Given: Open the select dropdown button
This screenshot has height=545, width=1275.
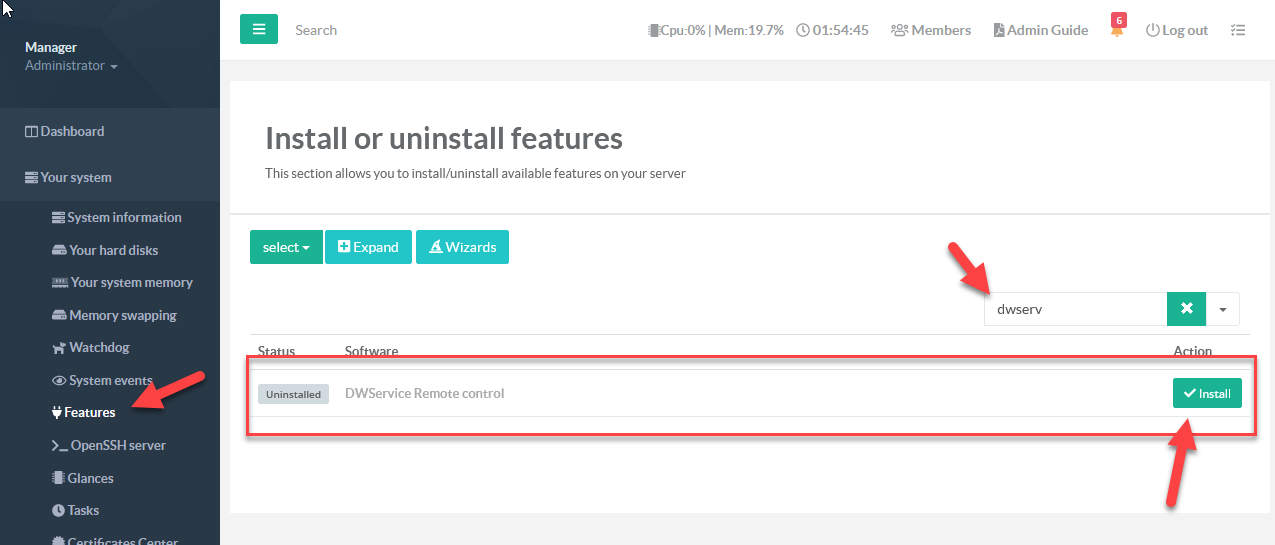Looking at the screenshot, I should tap(285, 247).
